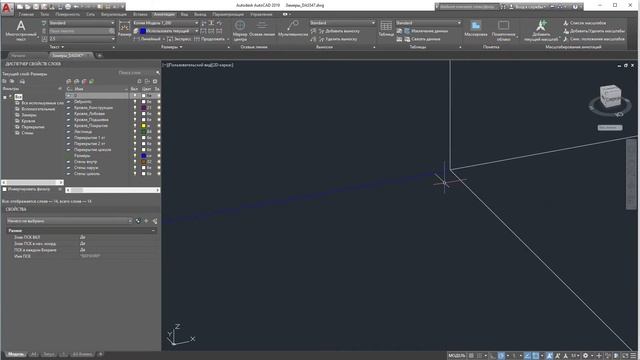Activate the Осевая линия tool
Image resolution: width=640 pixels, height=360 pixels.
262,28
